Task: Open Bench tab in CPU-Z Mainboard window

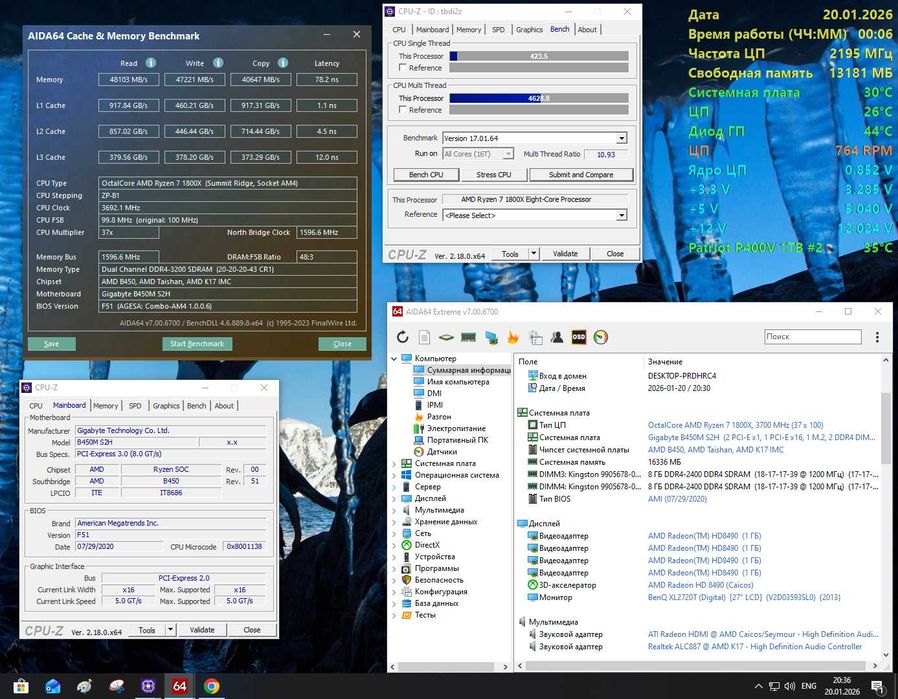Action: 196,405
